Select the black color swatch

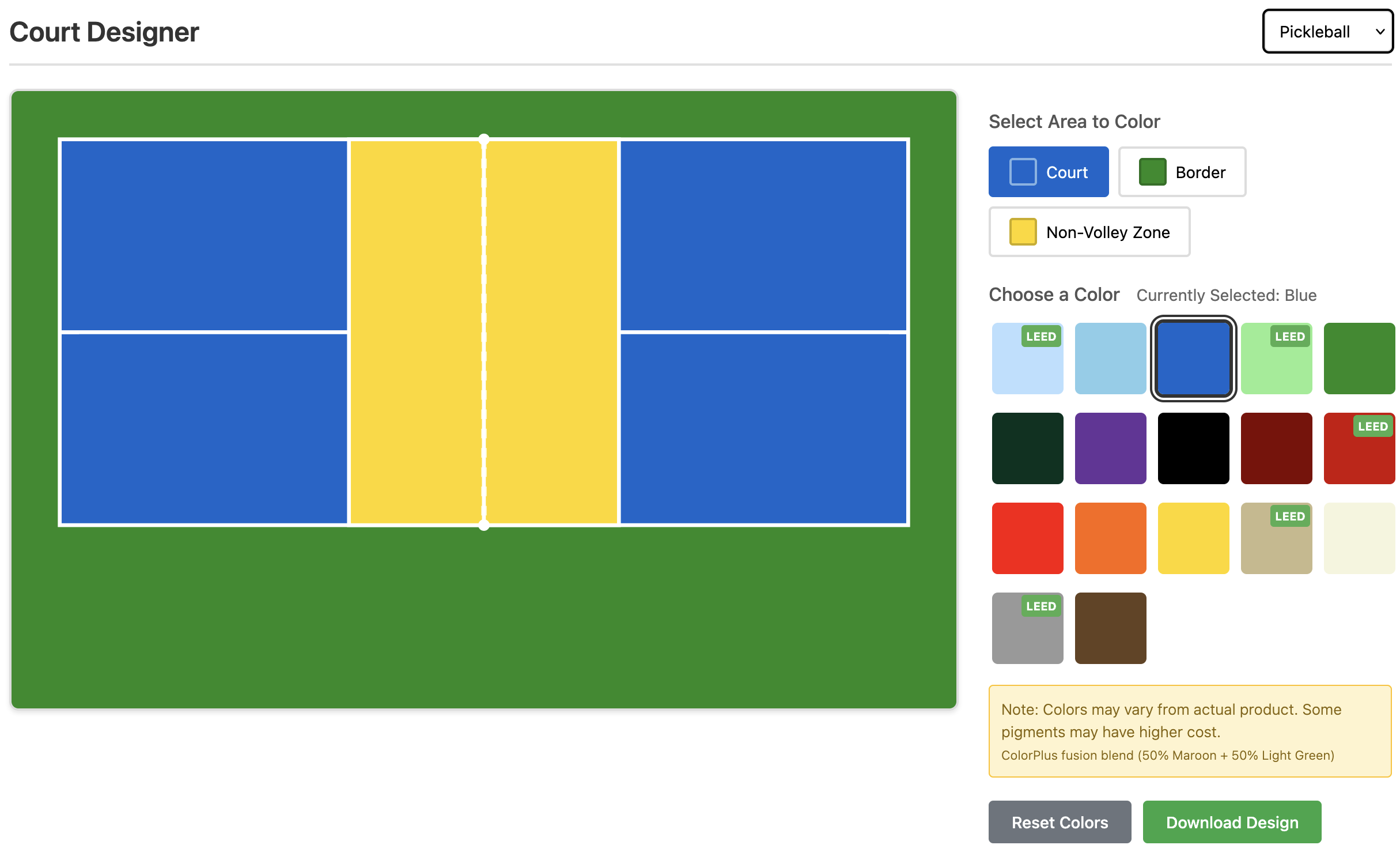pos(1193,448)
